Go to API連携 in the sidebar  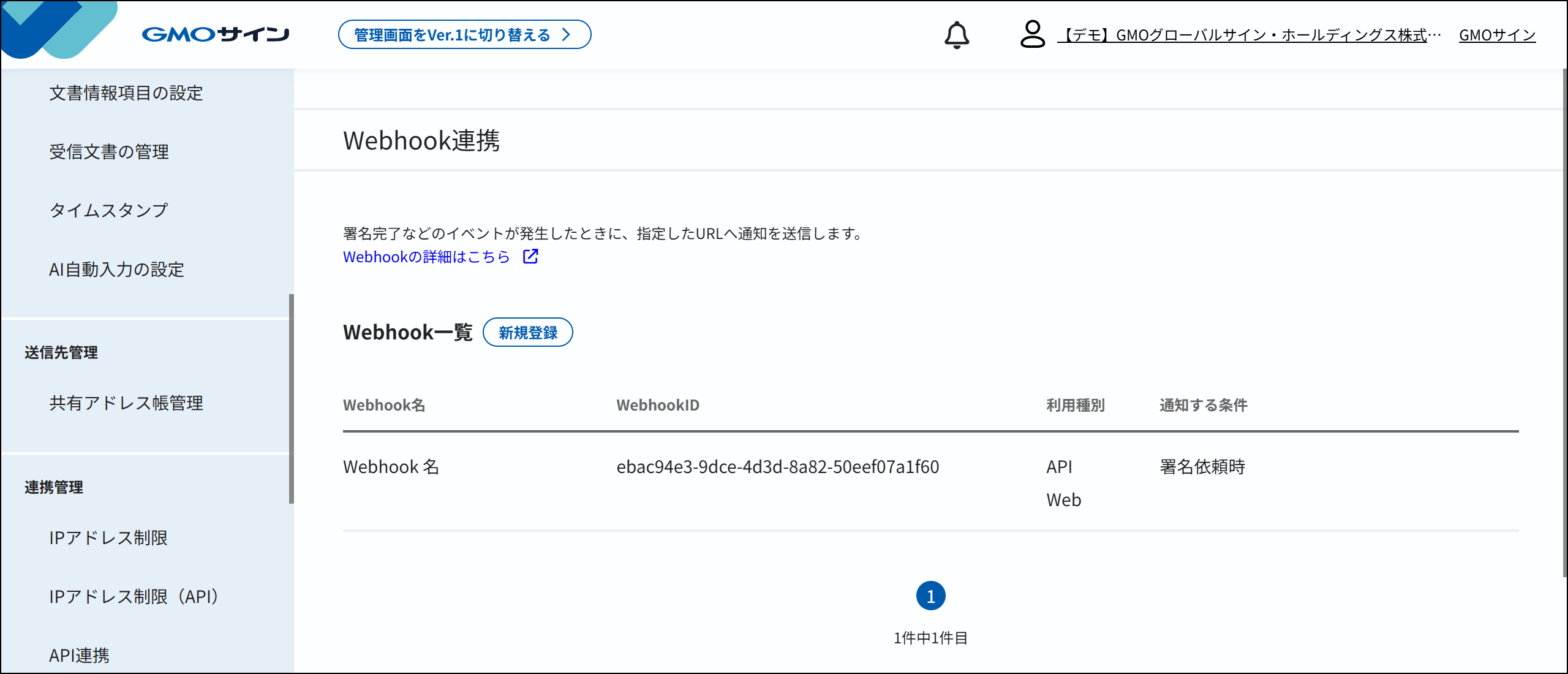click(x=79, y=656)
